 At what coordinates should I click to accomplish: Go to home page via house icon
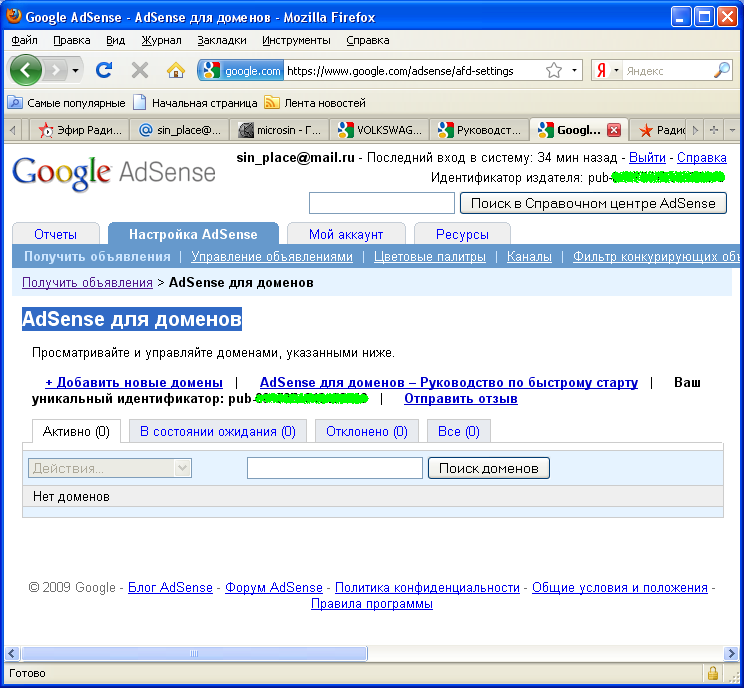pyautogui.click(x=176, y=70)
